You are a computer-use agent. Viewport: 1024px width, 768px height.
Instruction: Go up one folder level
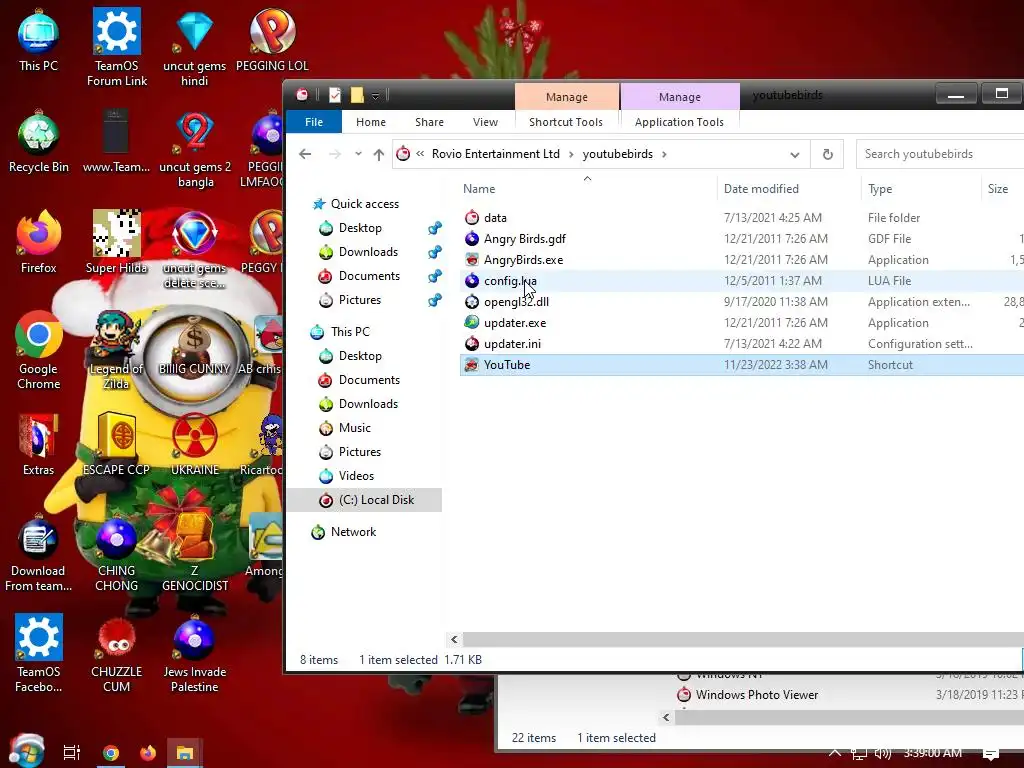379,154
